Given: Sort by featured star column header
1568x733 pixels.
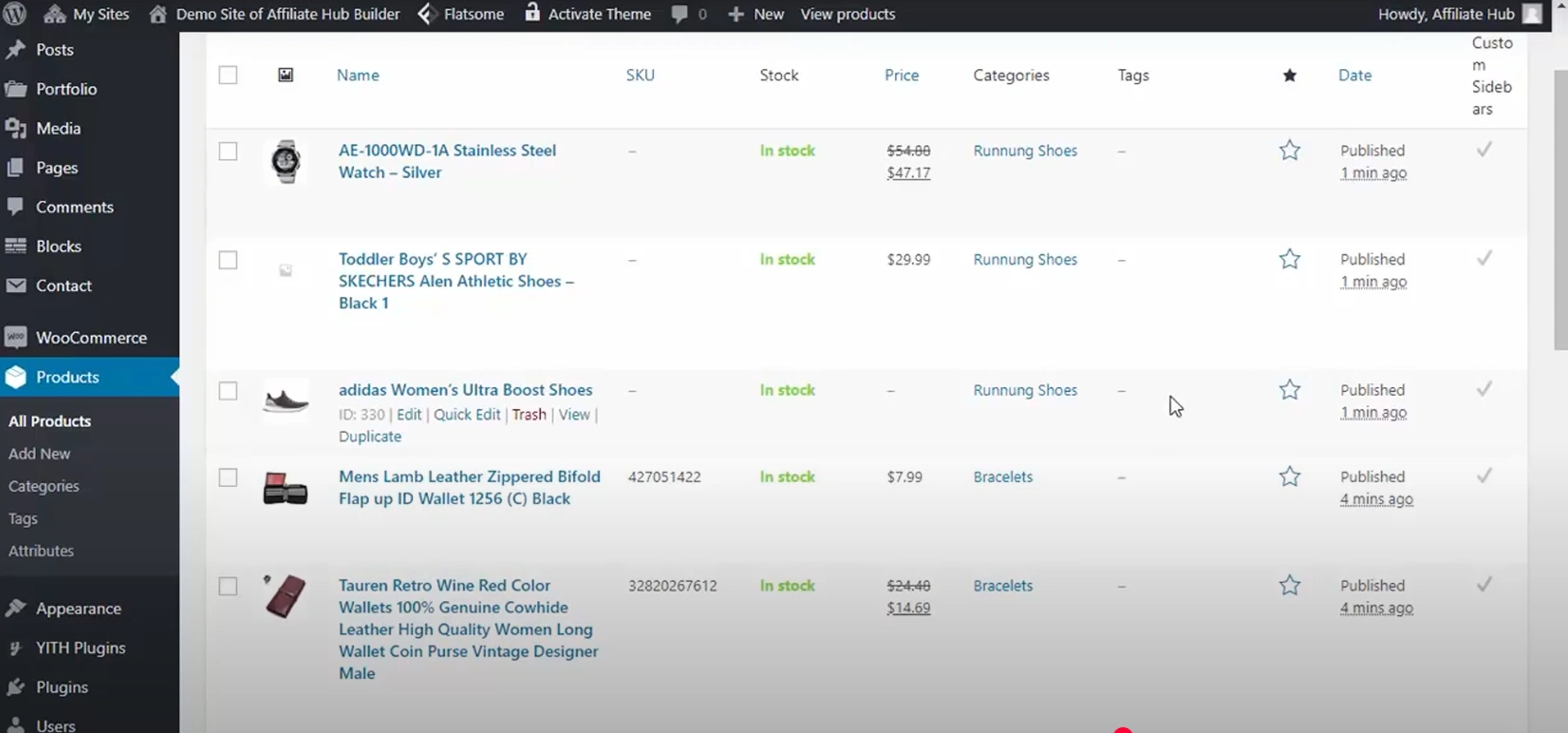Looking at the screenshot, I should (1289, 75).
